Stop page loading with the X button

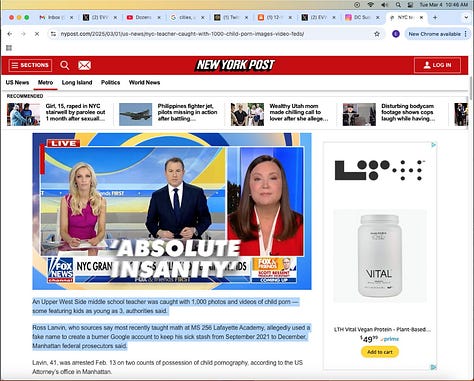(37, 34)
